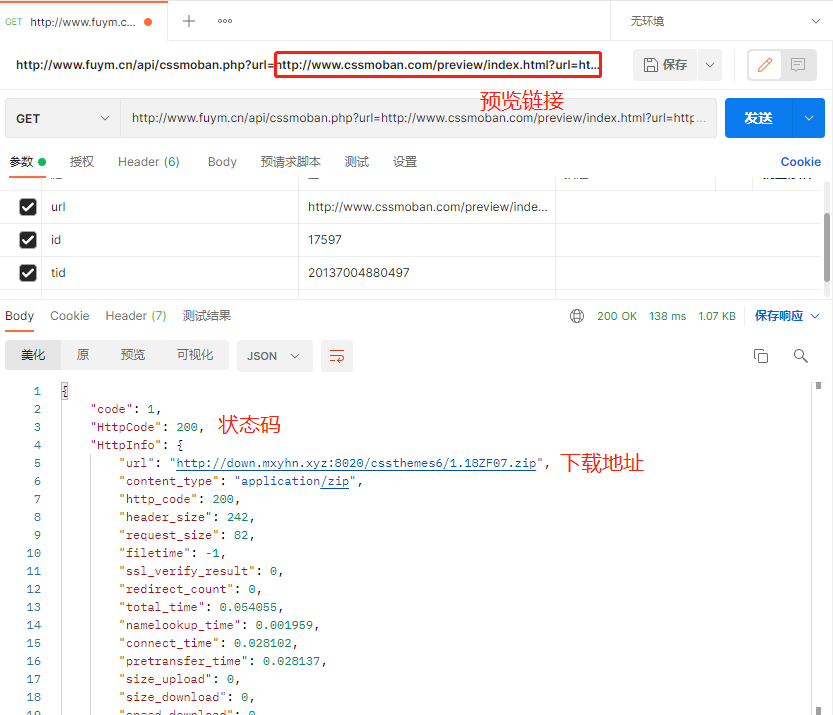The width and height of the screenshot is (833, 715).
Task: Click the request name title text
Action: click(x=308, y=65)
